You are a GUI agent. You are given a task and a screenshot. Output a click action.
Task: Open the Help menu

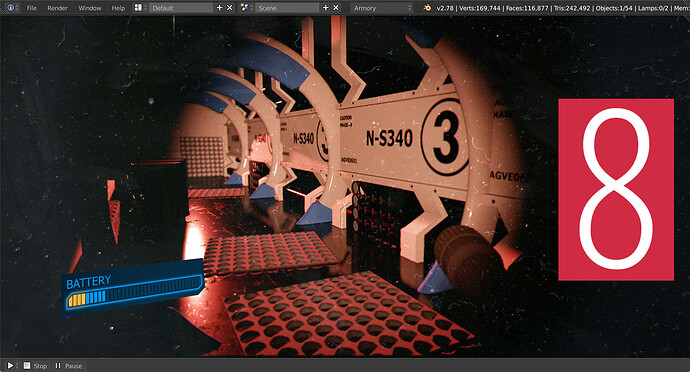(x=118, y=8)
